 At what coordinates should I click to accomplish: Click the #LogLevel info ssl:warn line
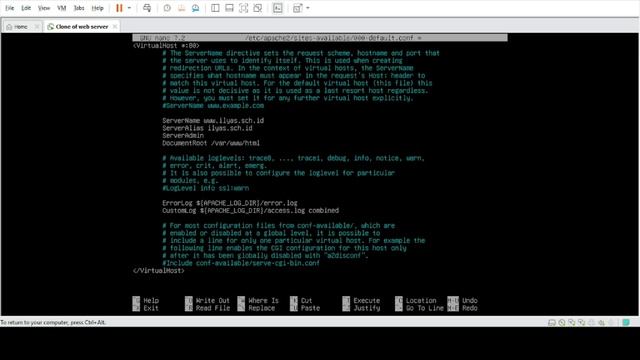[205, 188]
